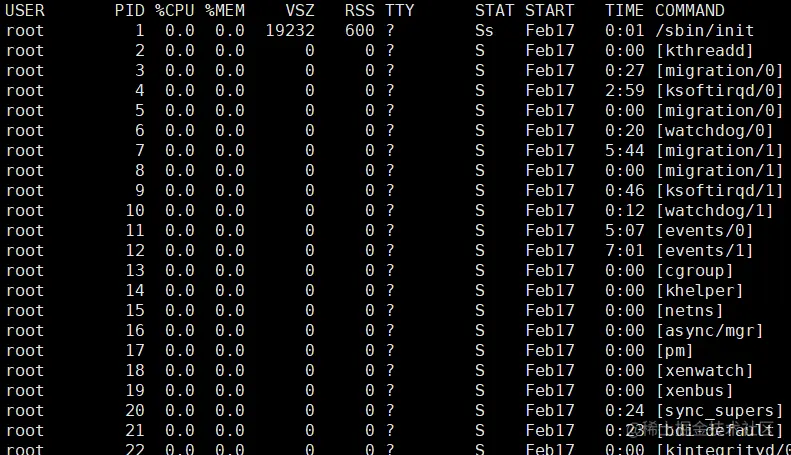Click the [xenwatch] command
791x455 pixels.
click(x=705, y=370)
